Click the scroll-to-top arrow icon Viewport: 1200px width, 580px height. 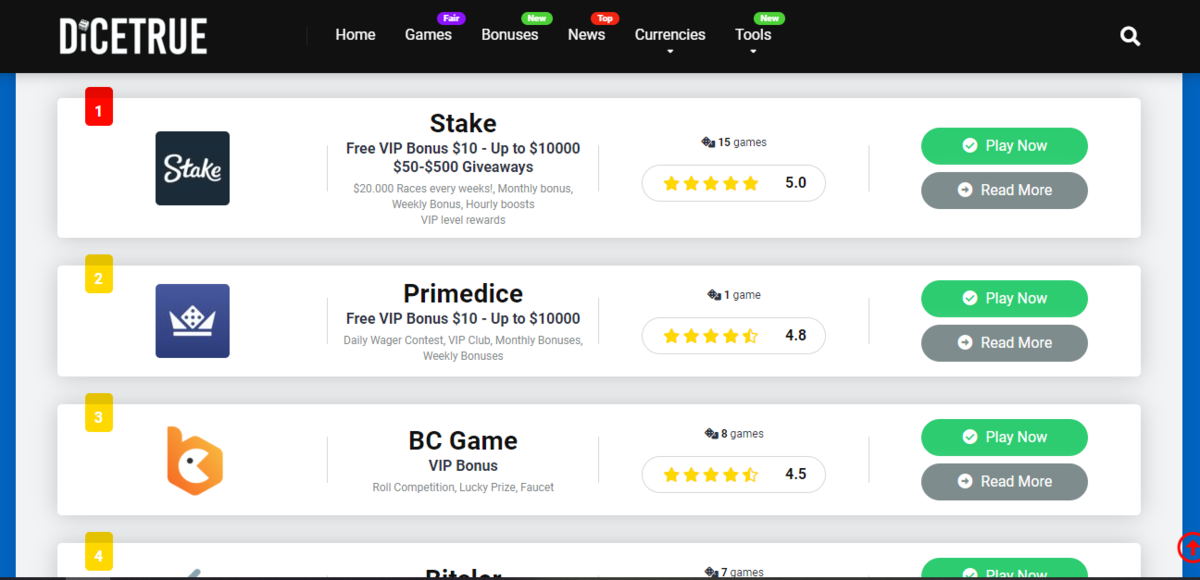[1189, 547]
